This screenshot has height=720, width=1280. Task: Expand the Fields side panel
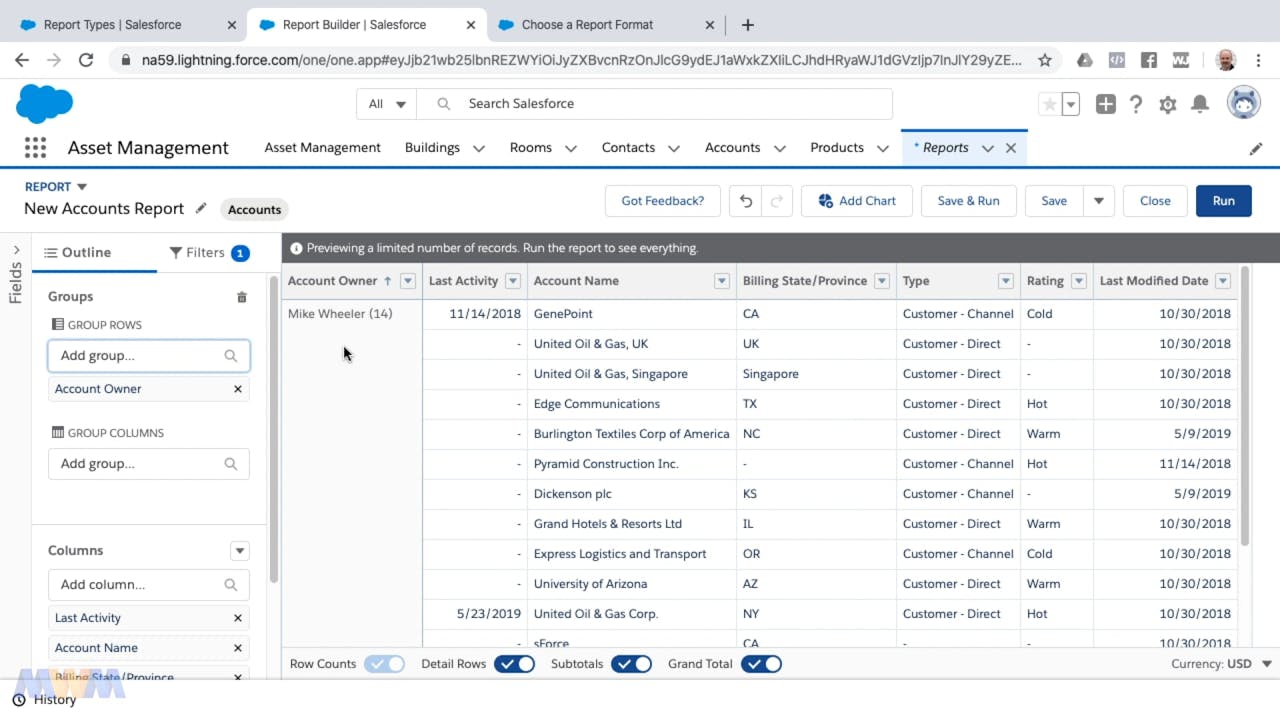click(16, 250)
